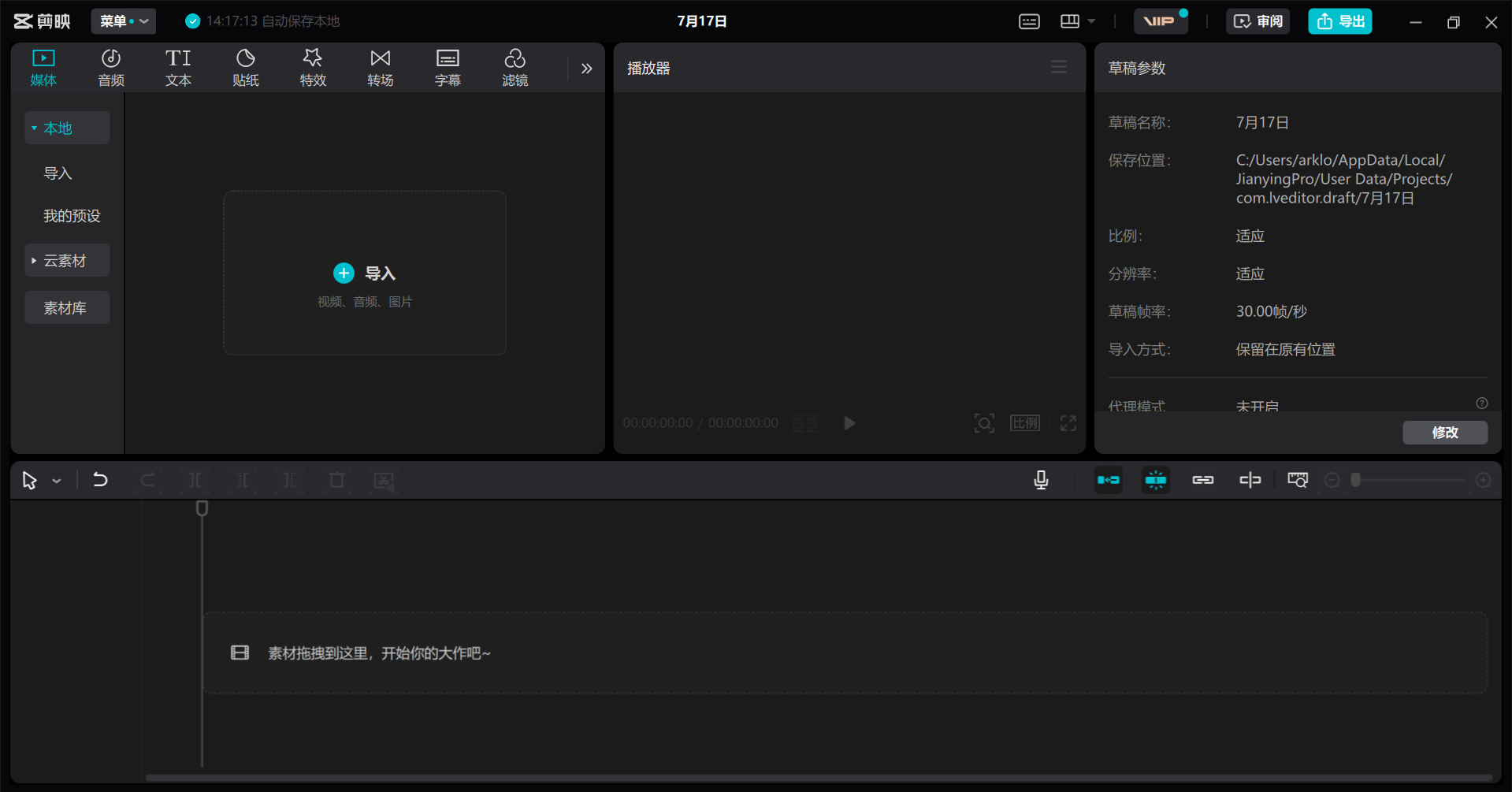The image size is (1512, 792).
Task: Click the timeline zoom slider handle
Action: pos(1355,480)
